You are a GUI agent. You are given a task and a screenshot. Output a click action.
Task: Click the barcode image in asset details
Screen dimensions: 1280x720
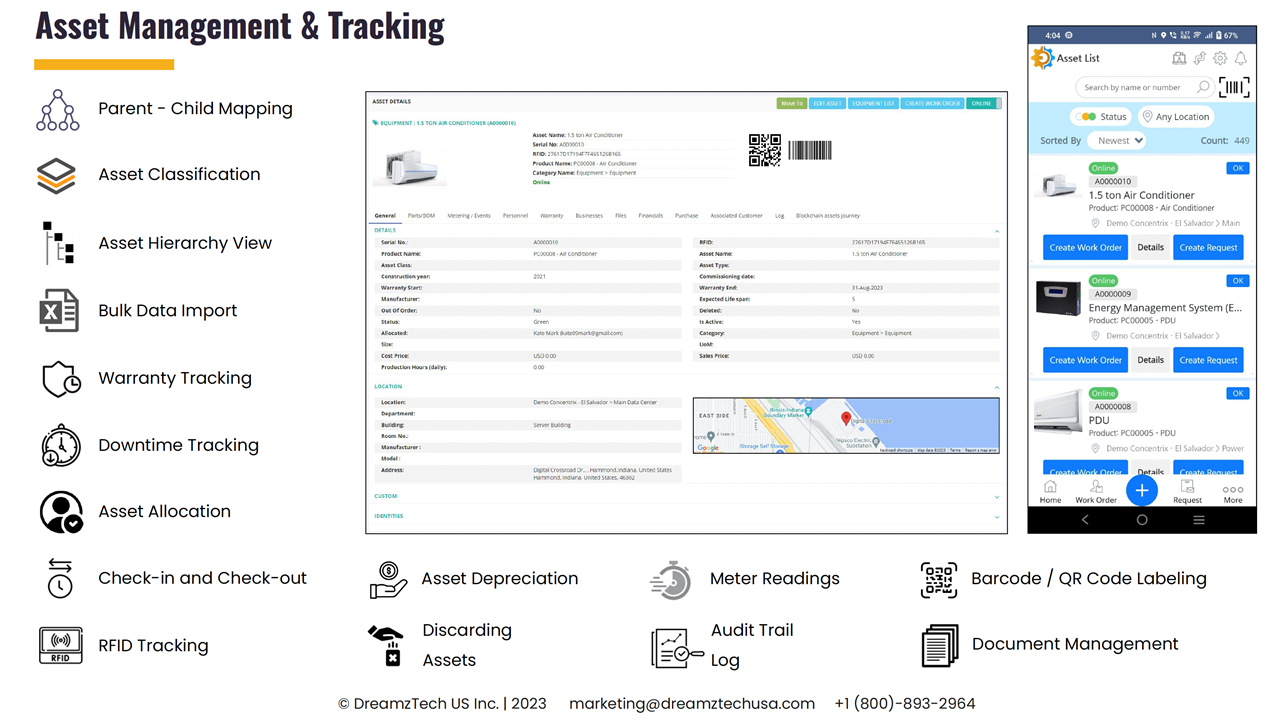coord(810,150)
